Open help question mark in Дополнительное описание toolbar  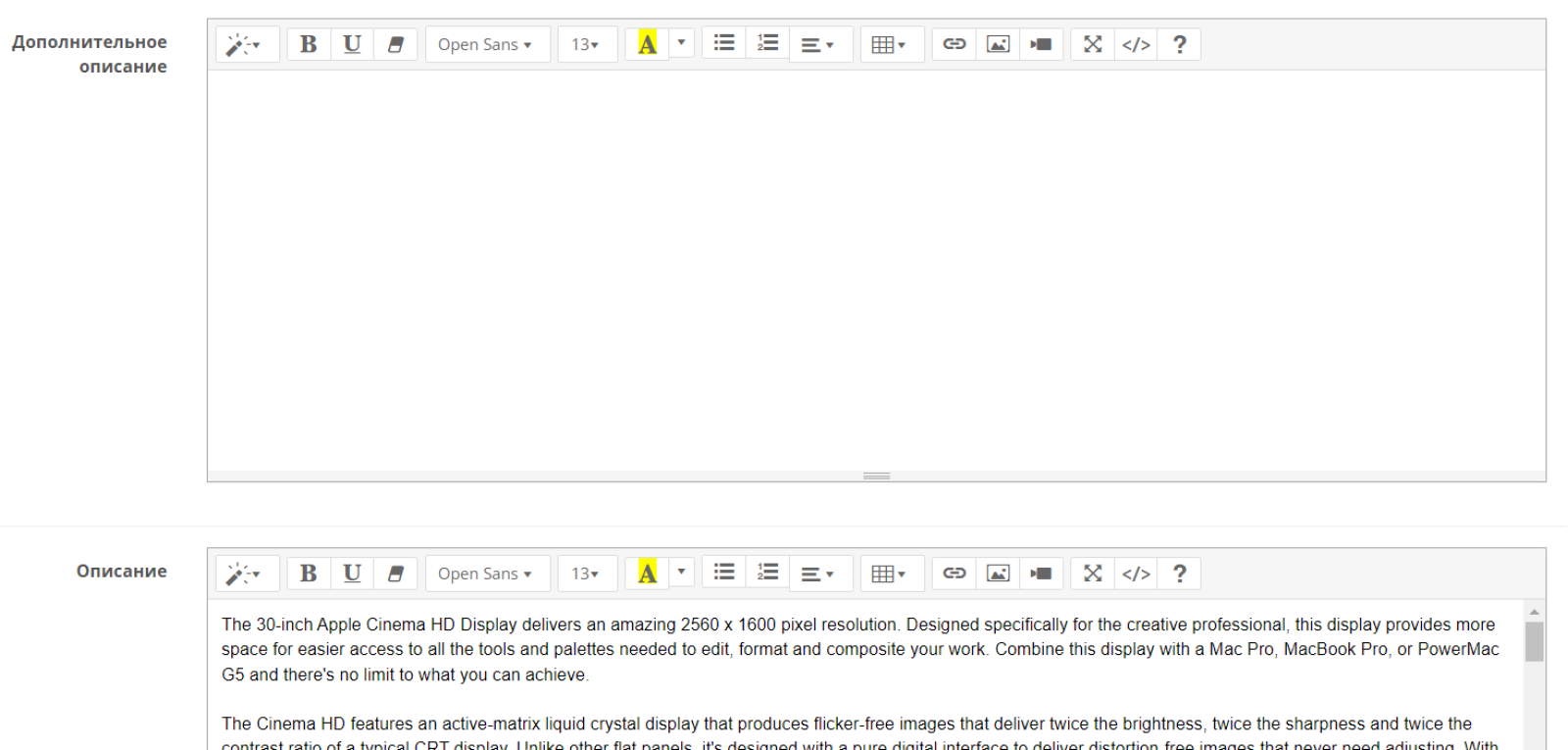(x=1179, y=44)
